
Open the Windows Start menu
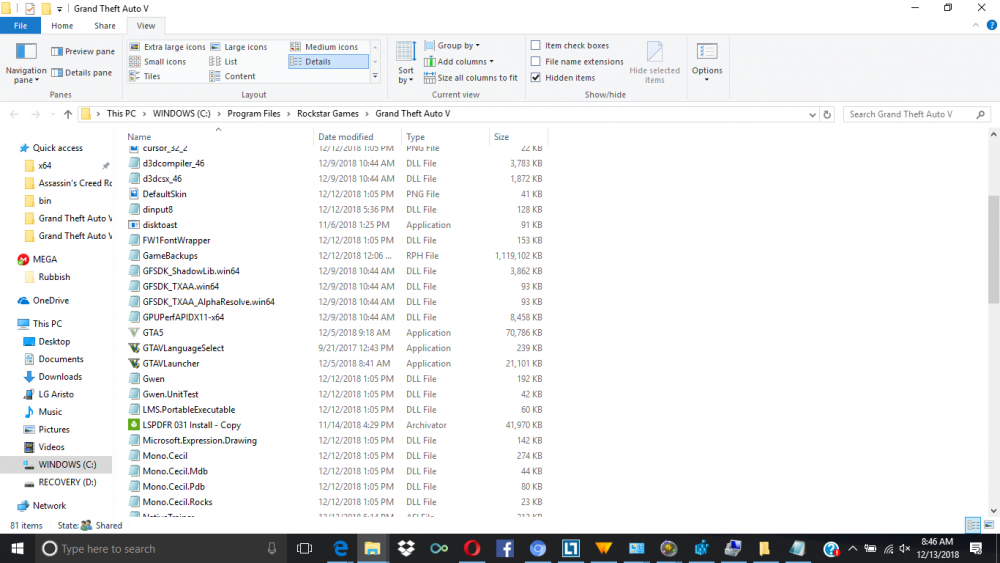17,548
